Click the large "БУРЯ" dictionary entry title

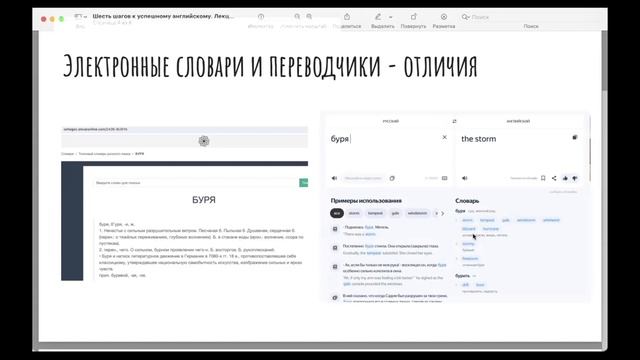[x=204, y=200]
